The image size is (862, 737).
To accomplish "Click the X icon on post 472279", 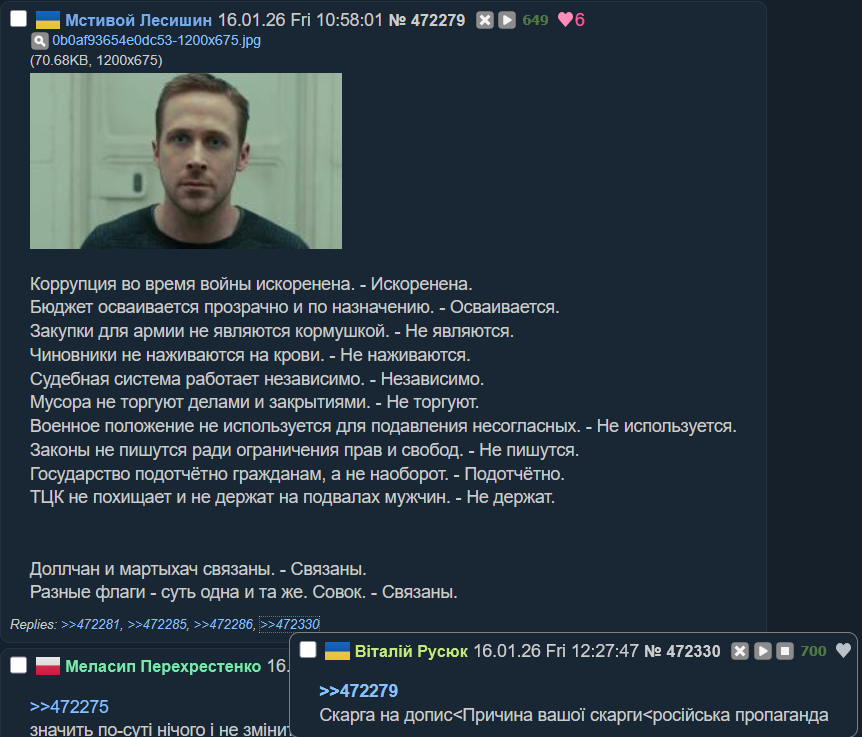I will tap(484, 20).
